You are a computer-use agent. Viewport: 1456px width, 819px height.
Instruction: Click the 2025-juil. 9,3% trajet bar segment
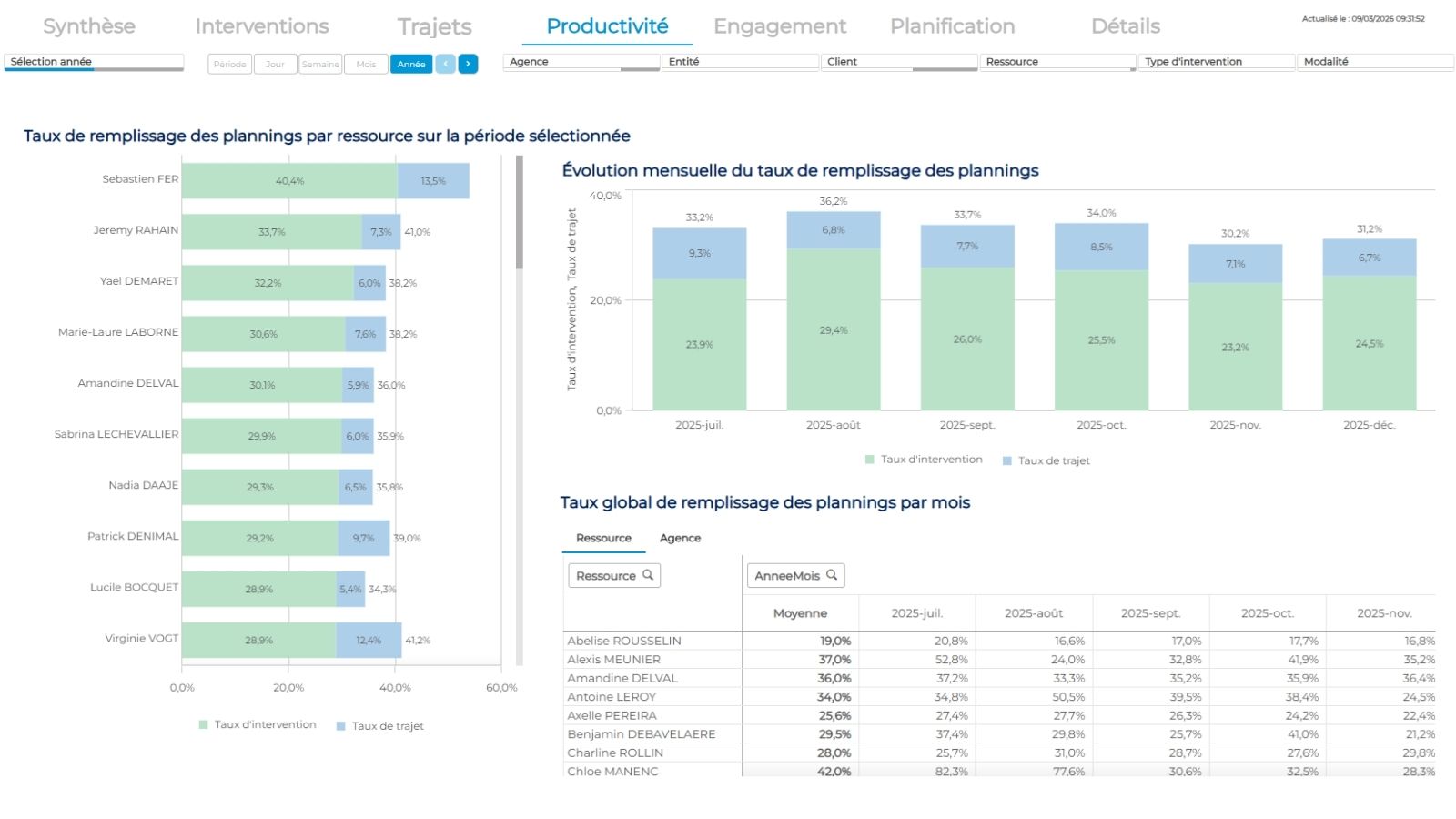click(700, 254)
